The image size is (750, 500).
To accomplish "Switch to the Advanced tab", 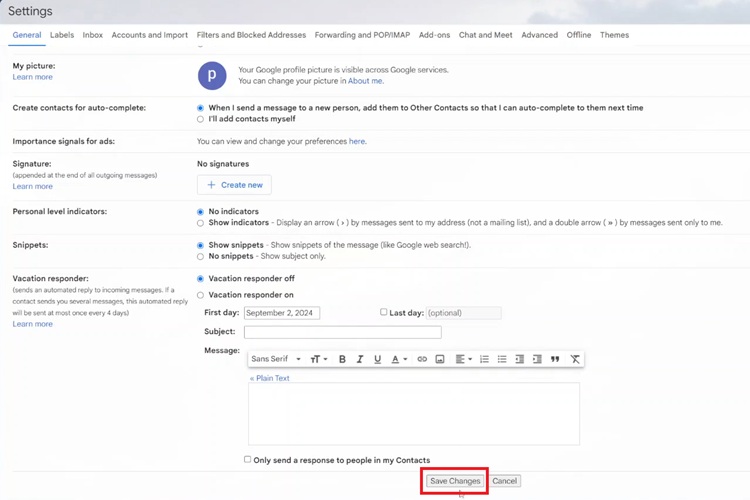I will coord(540,35).
